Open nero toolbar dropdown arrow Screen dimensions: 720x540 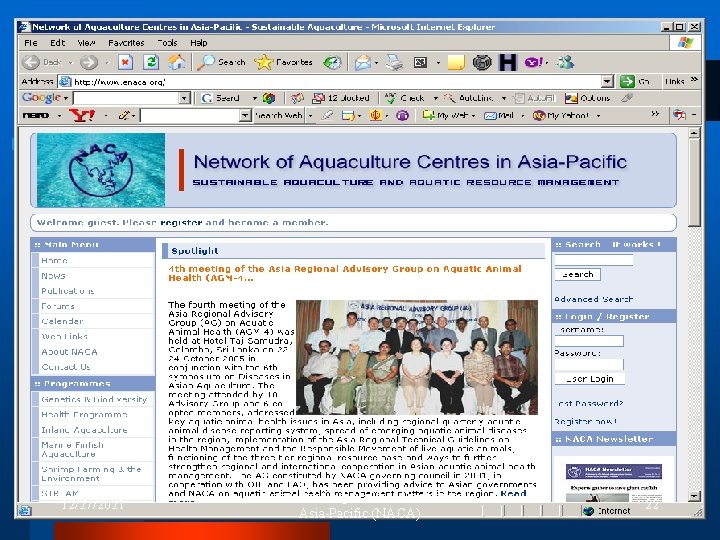point(59,115)
